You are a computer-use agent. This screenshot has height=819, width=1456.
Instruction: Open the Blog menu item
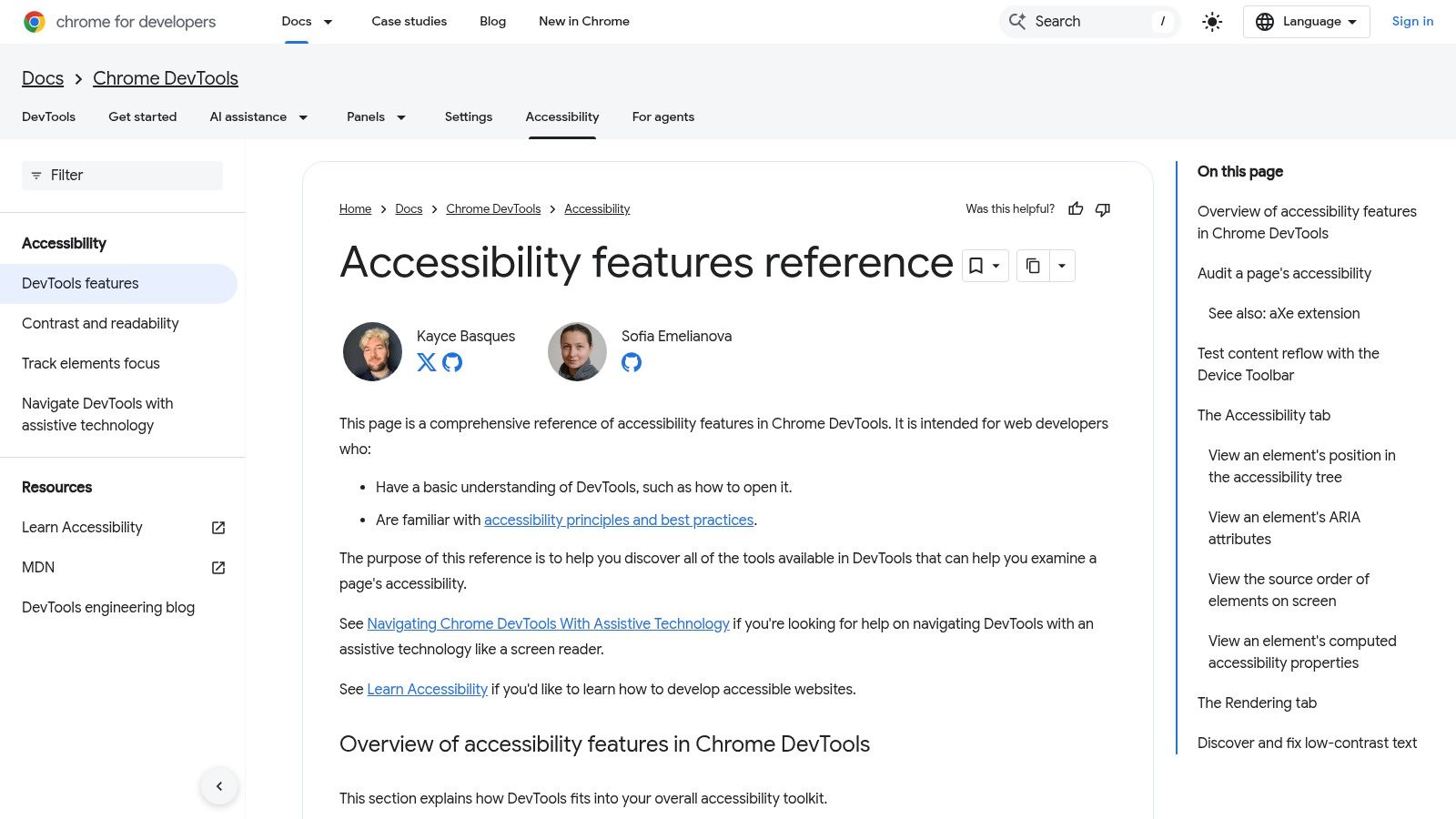tap(492, 22)
